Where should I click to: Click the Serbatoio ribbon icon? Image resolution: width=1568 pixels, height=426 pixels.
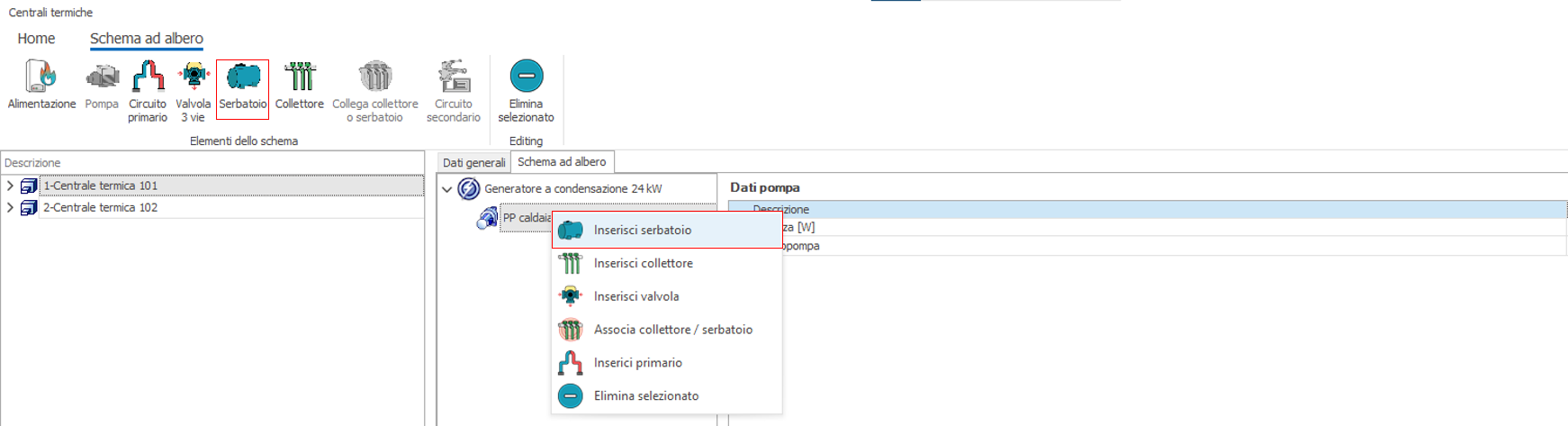pyautogui.click(x=243, y=78)
